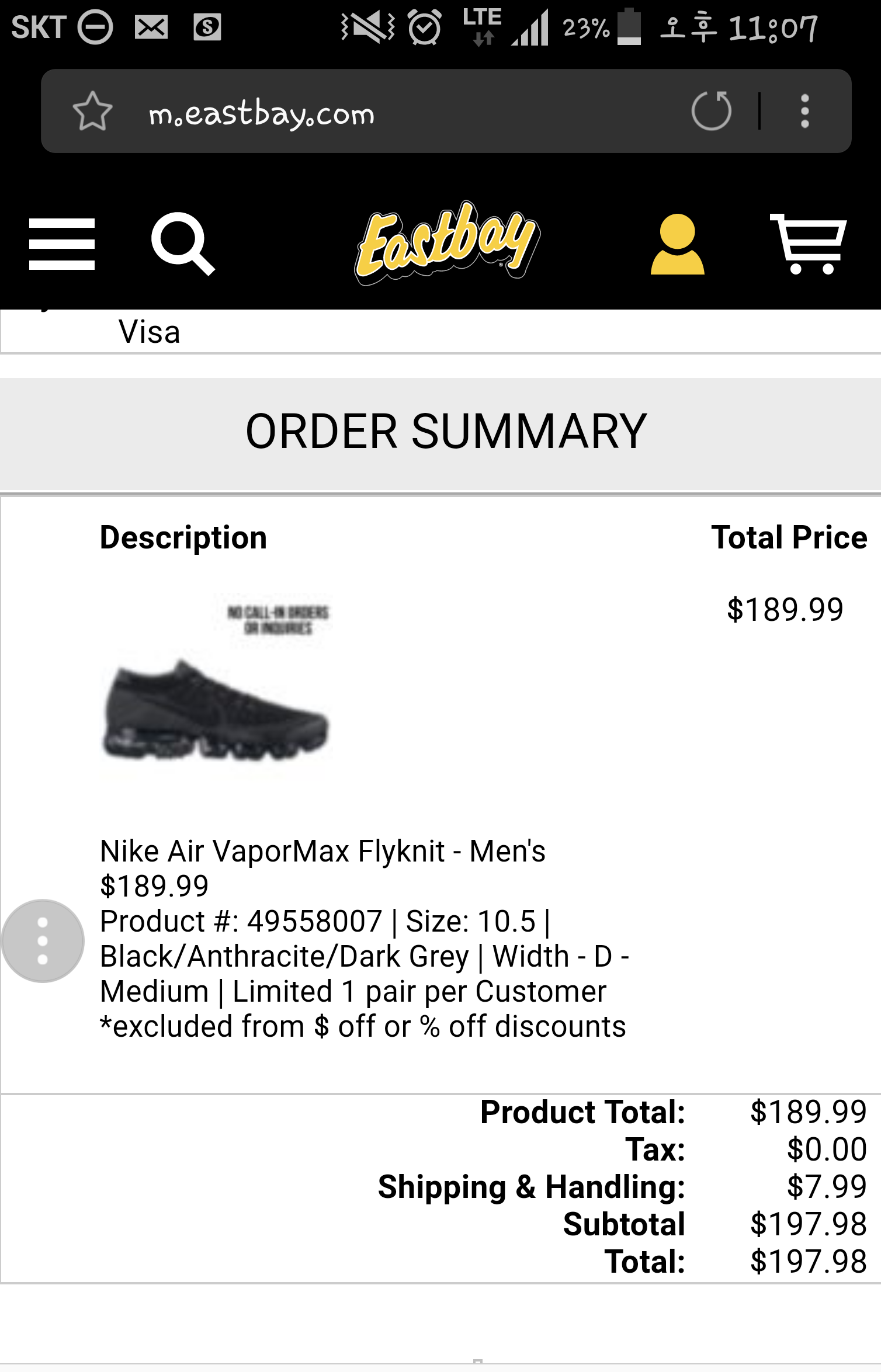881x1372 pixels.
Task: Tap the Visa payment method row
Action: point(150,332)
